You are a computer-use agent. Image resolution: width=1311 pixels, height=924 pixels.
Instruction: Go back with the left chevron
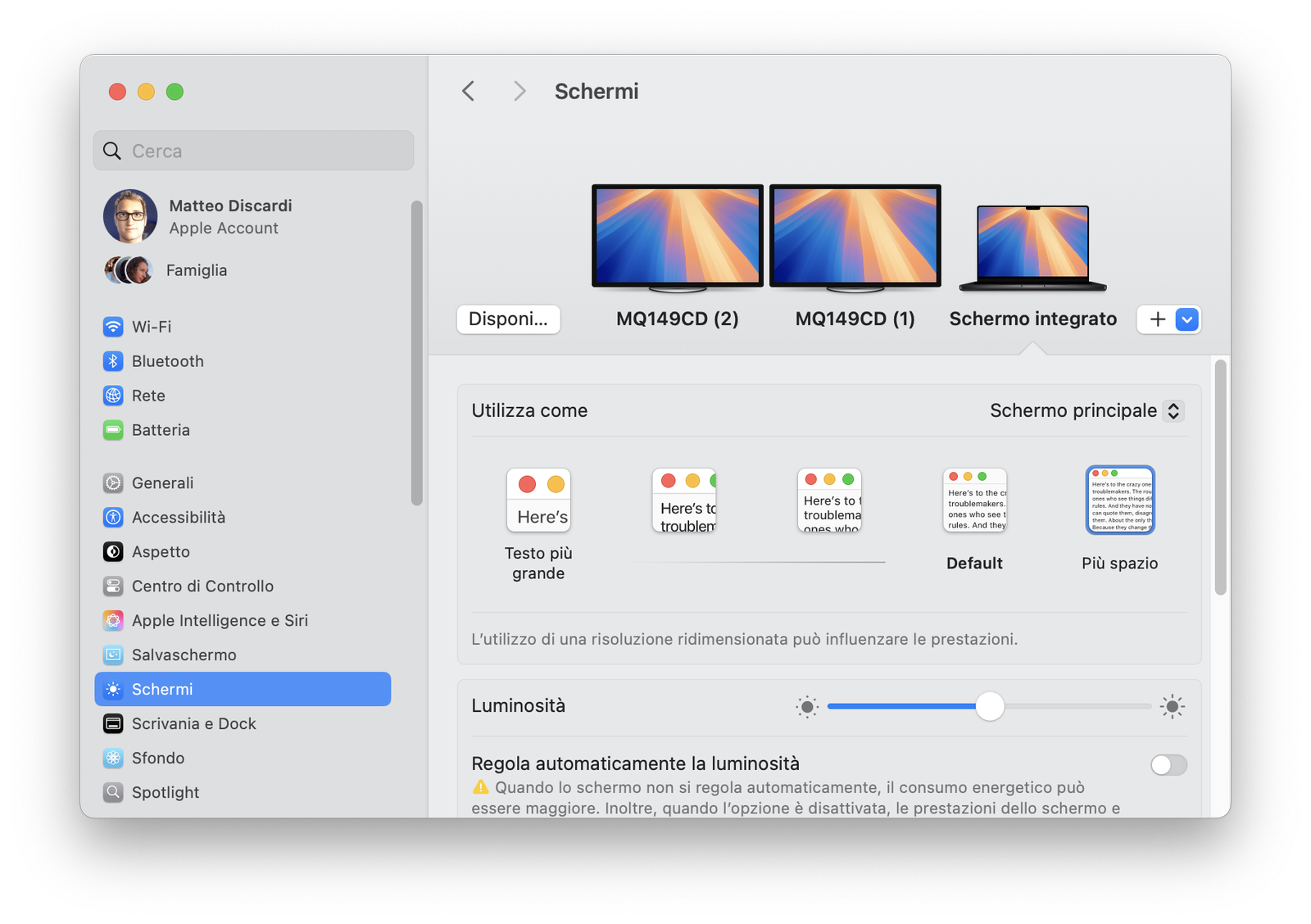pos(469,91)
